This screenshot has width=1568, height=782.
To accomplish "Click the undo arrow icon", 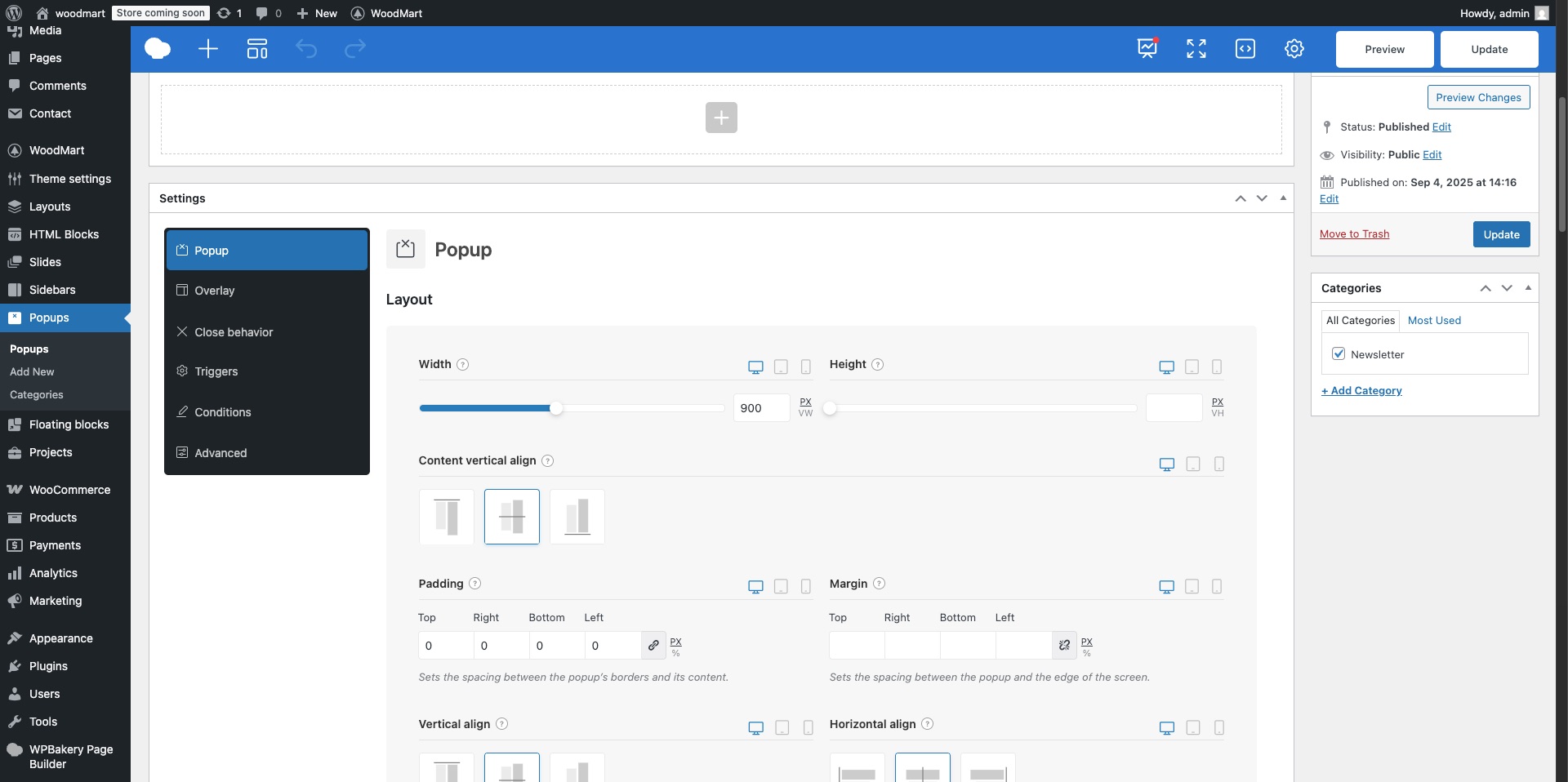I will (x=306, y=49).
